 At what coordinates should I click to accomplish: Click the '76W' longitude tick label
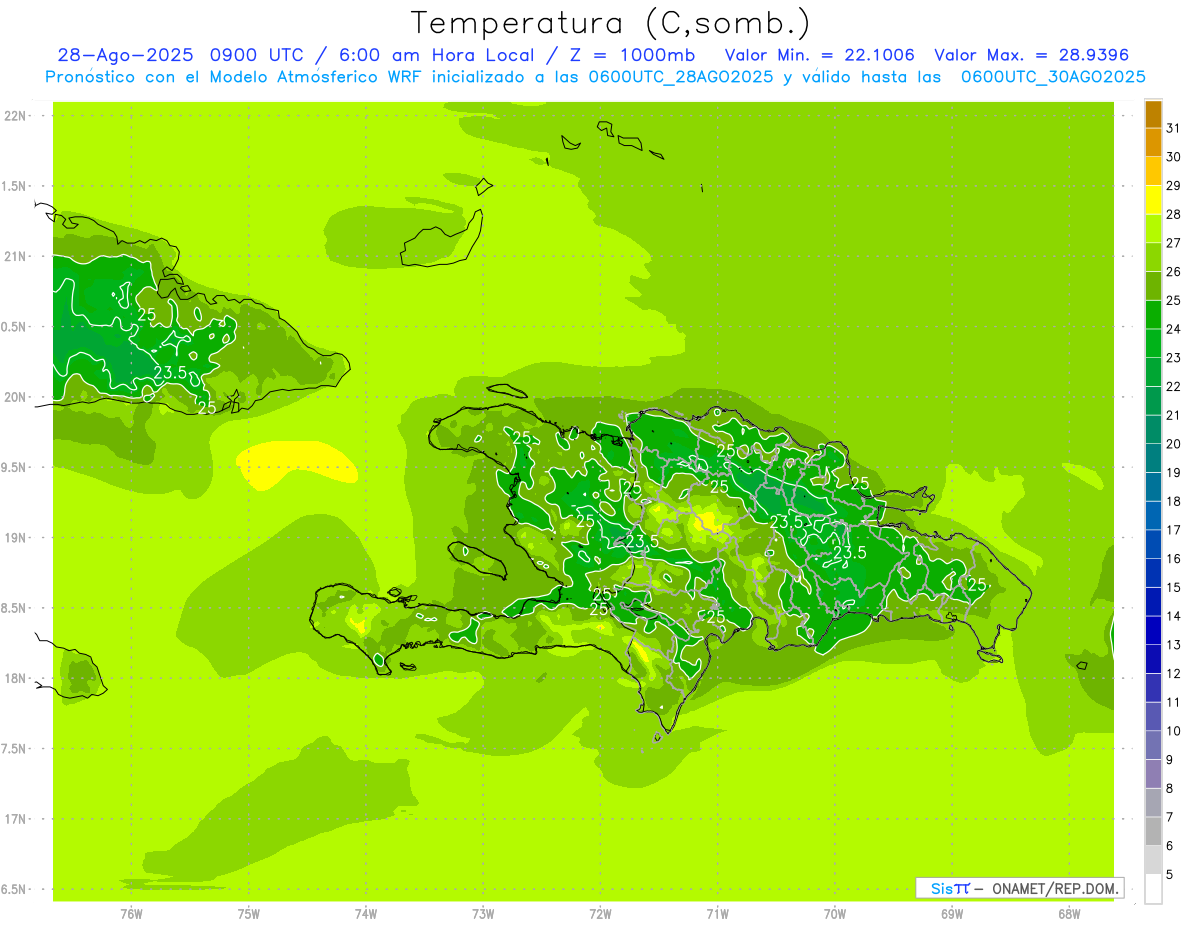coord(131,914)
